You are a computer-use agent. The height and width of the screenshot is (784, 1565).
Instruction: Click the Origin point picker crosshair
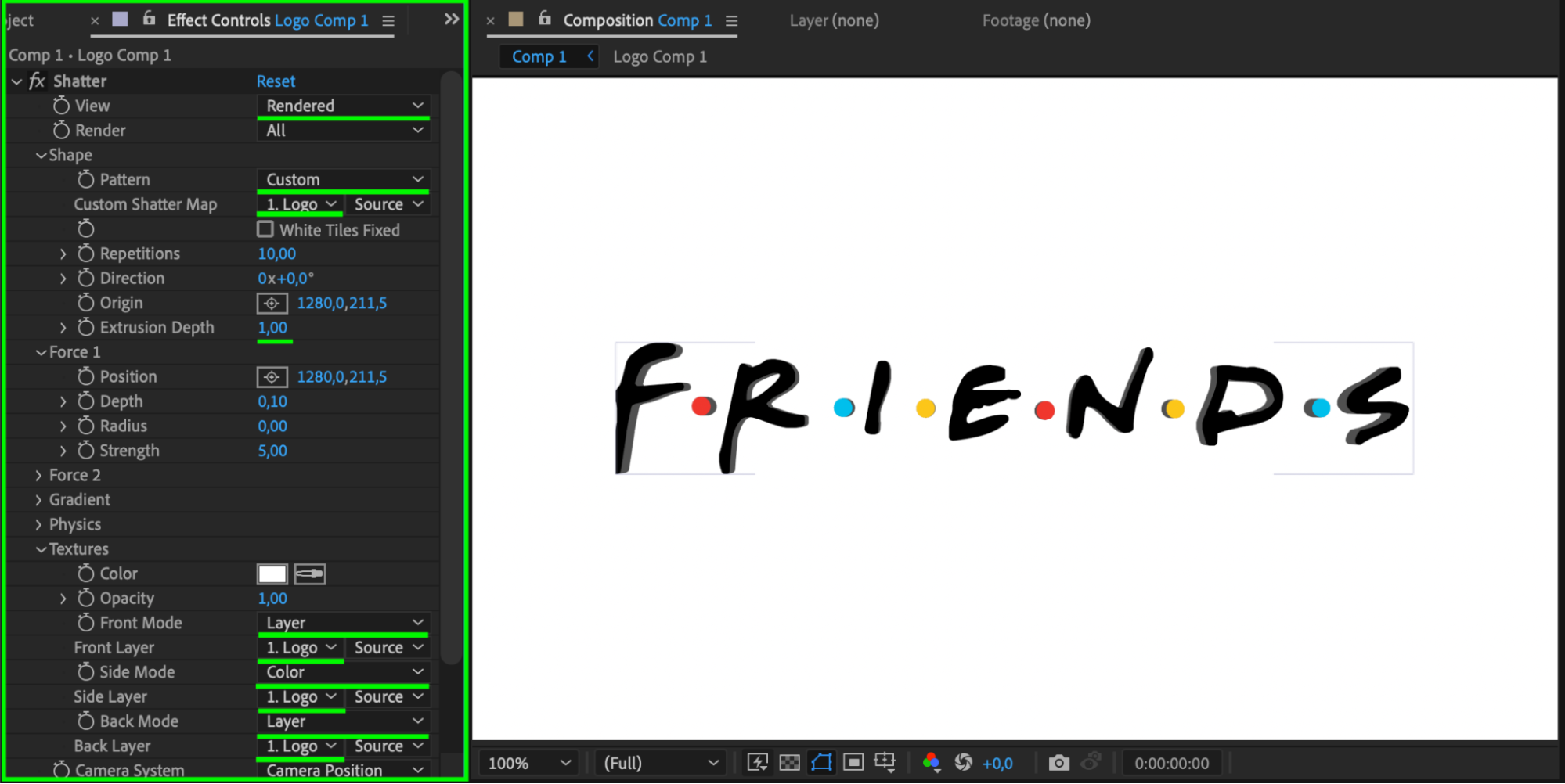tap(272, 304)
